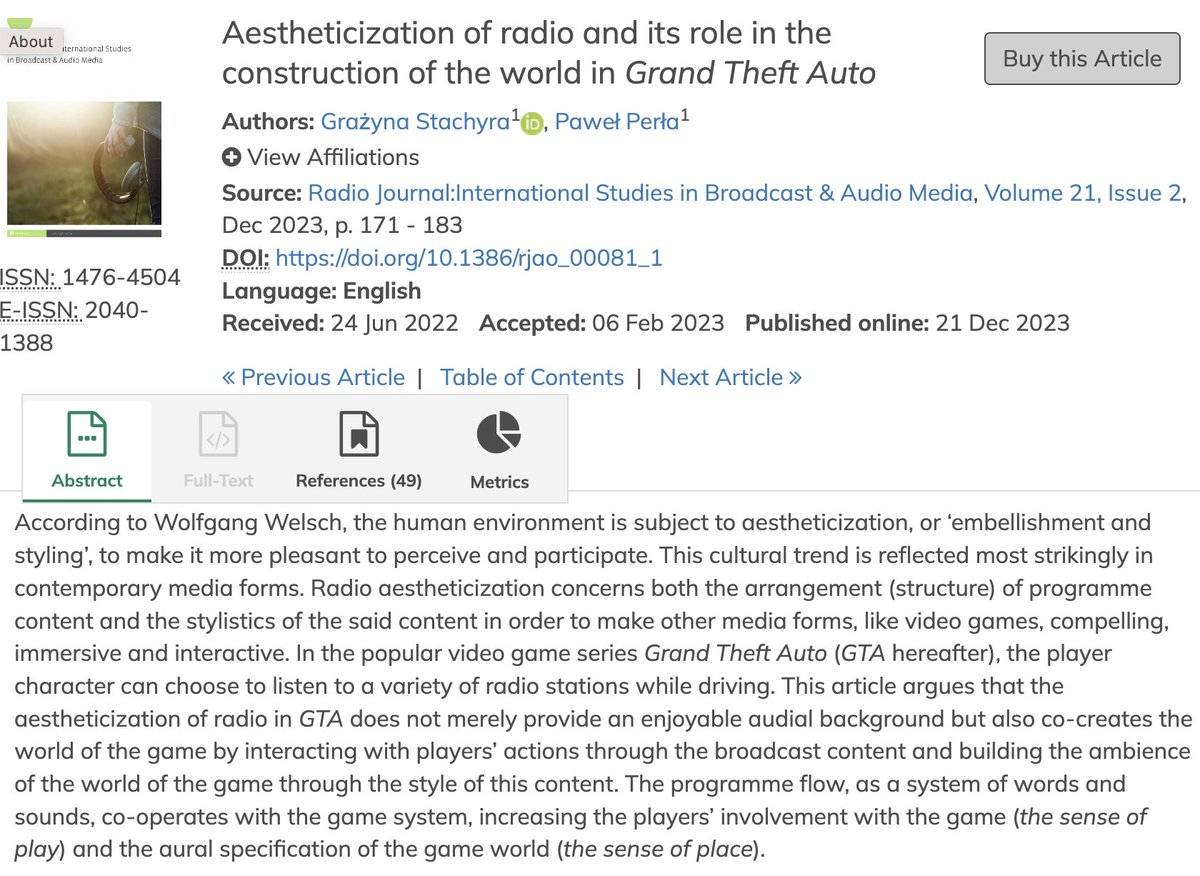The width and height of the screenshot is (1200, 876).
Task: Open Issue 2 link
Action: coord(1145,193)
